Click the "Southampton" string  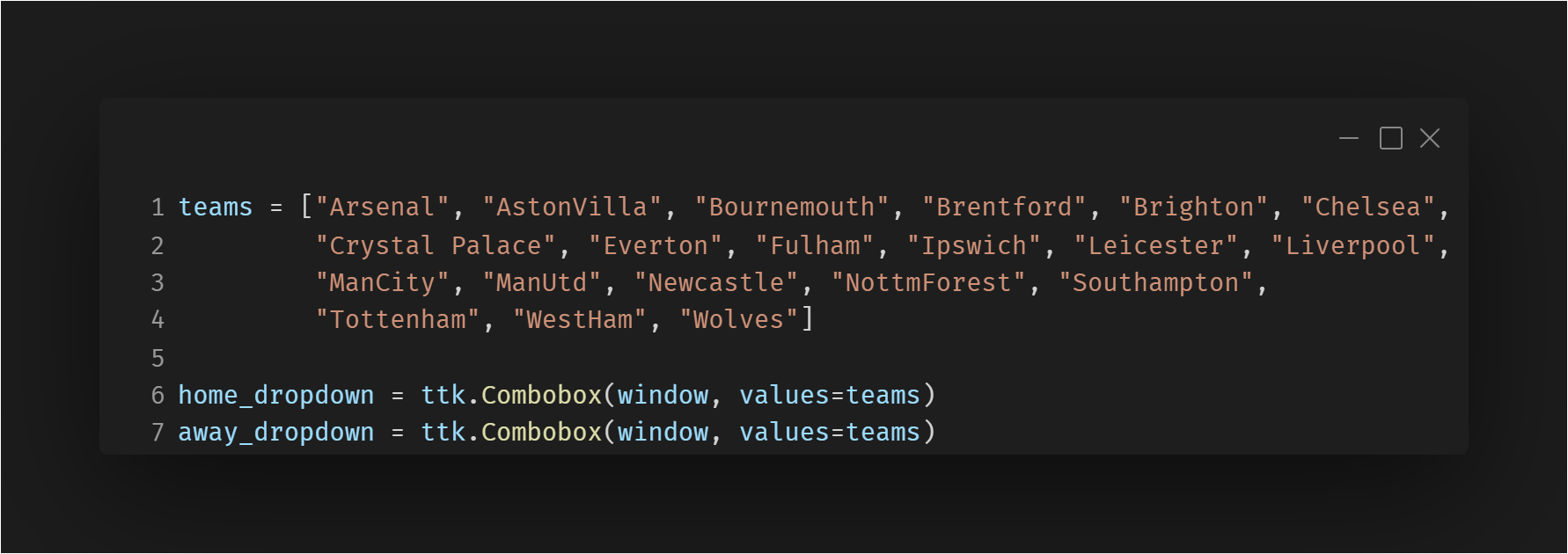[x=1155, y=283]
